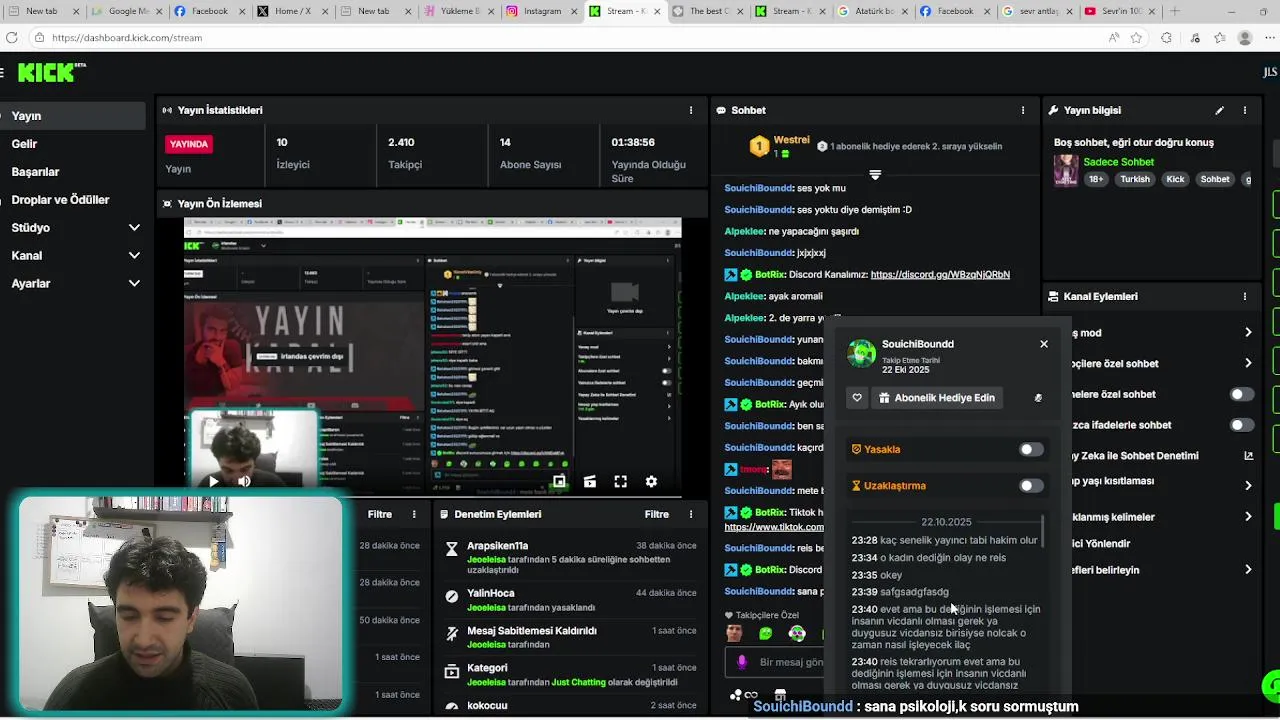Open 'efleri belirleyin' chevron

tap(1248, 570)
